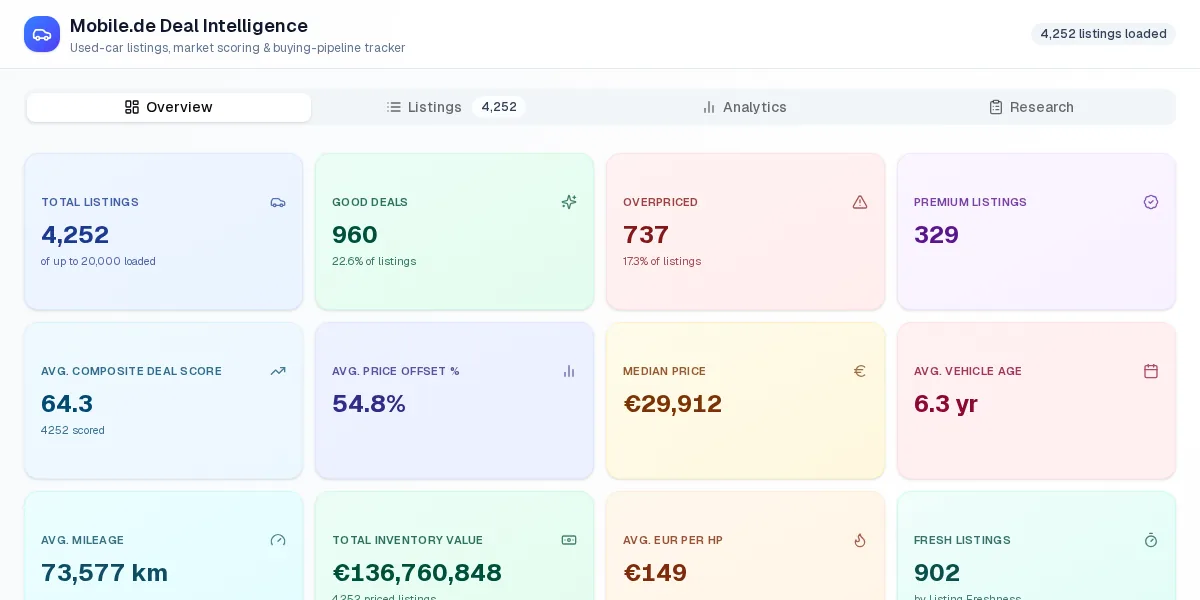Click the bar chart icon on Price Offset card
The image size is (1200, 600).
tap(569, 371)
